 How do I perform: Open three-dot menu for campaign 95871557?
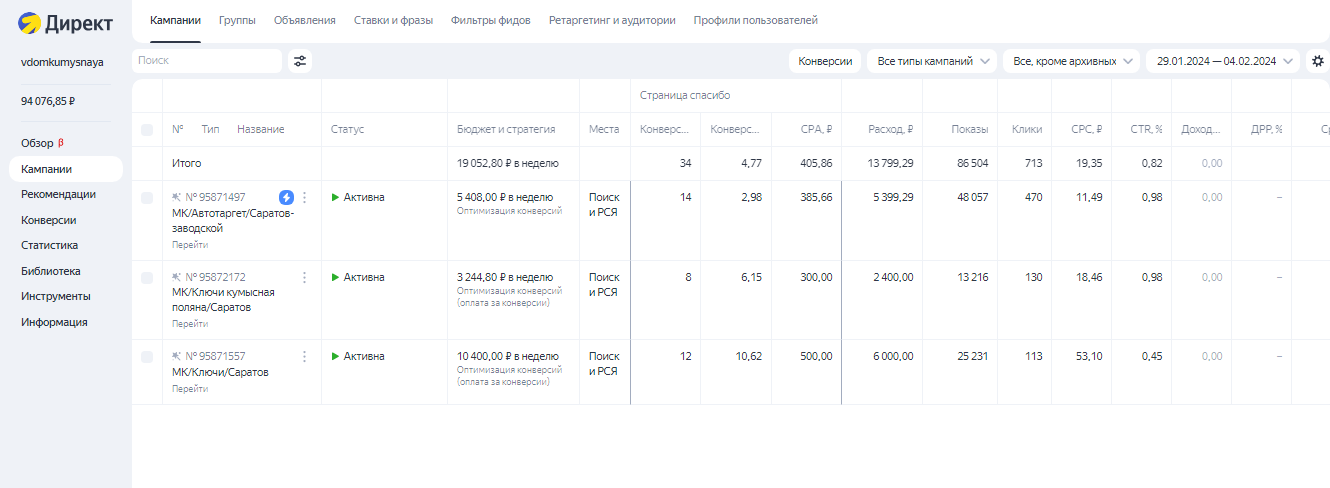coord(305,356)
